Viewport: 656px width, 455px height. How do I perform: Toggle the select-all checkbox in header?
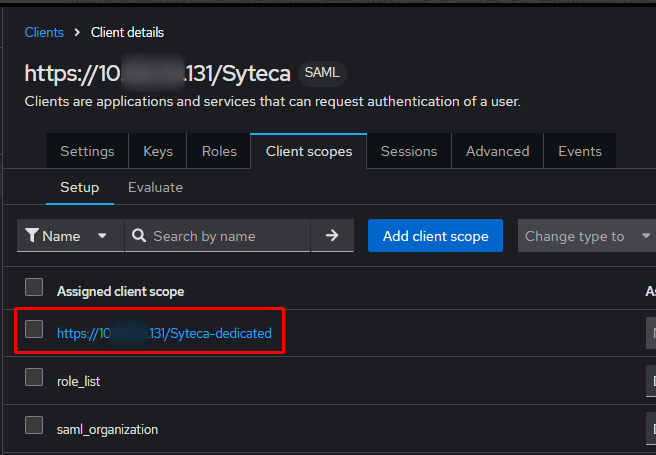pos(34,288)
